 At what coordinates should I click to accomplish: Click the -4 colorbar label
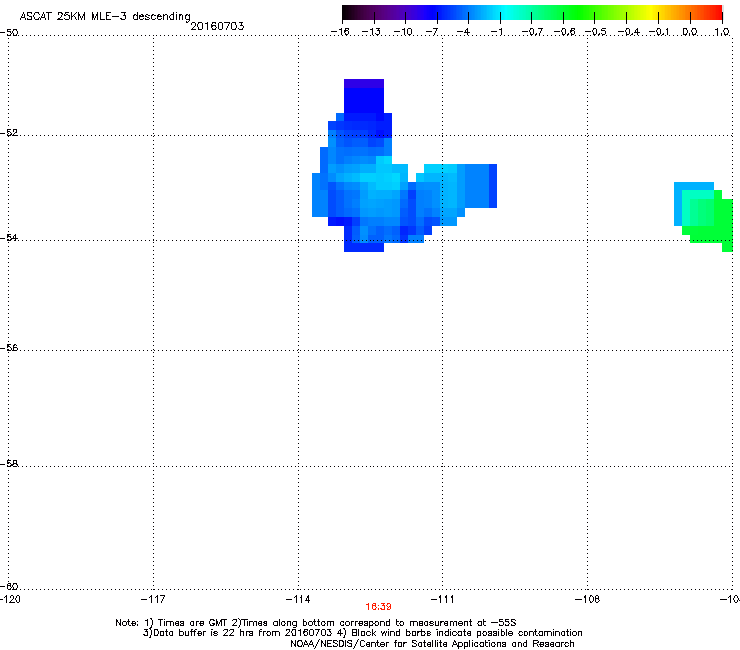coord(463,32)
